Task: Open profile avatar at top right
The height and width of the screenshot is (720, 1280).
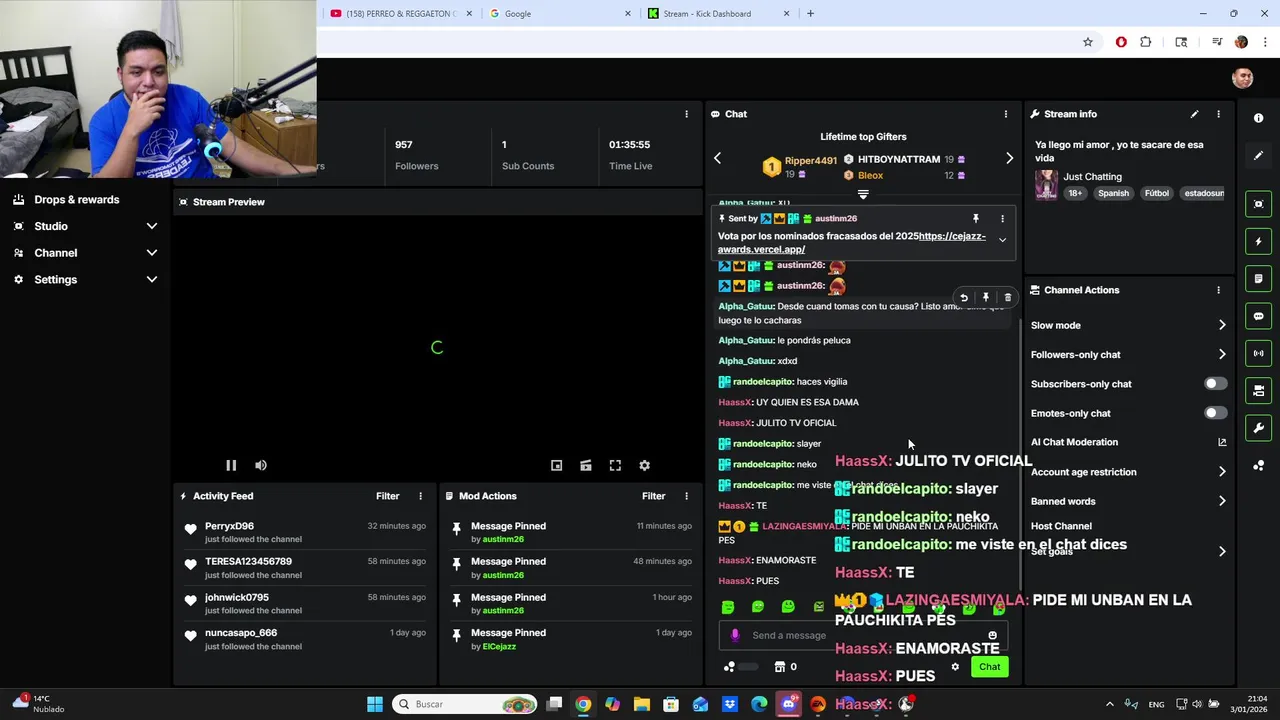Action: point(1243,79)
